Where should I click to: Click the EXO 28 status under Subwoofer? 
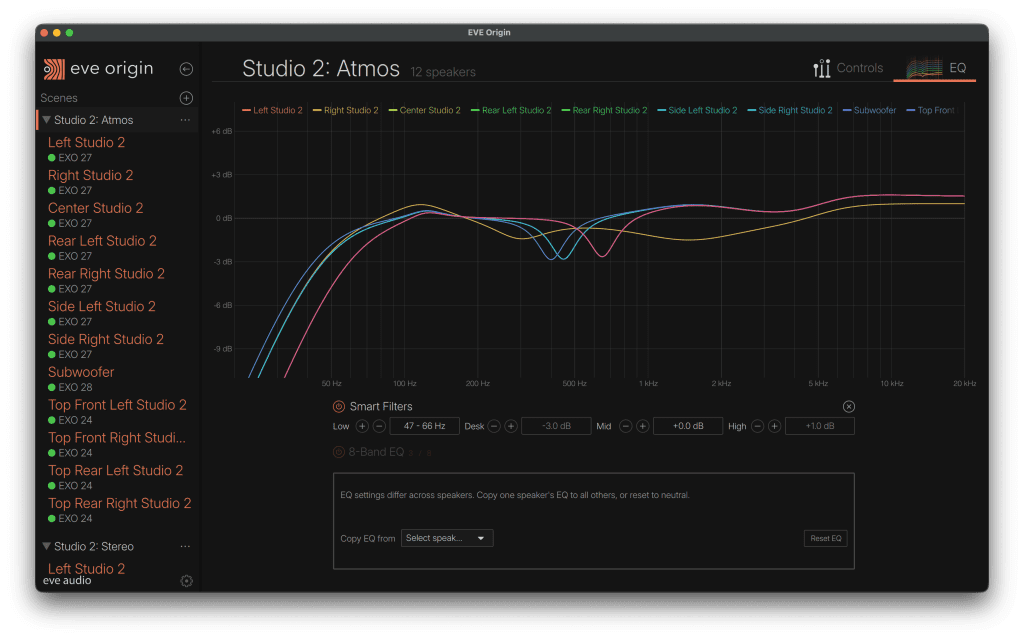coord(75,387)
